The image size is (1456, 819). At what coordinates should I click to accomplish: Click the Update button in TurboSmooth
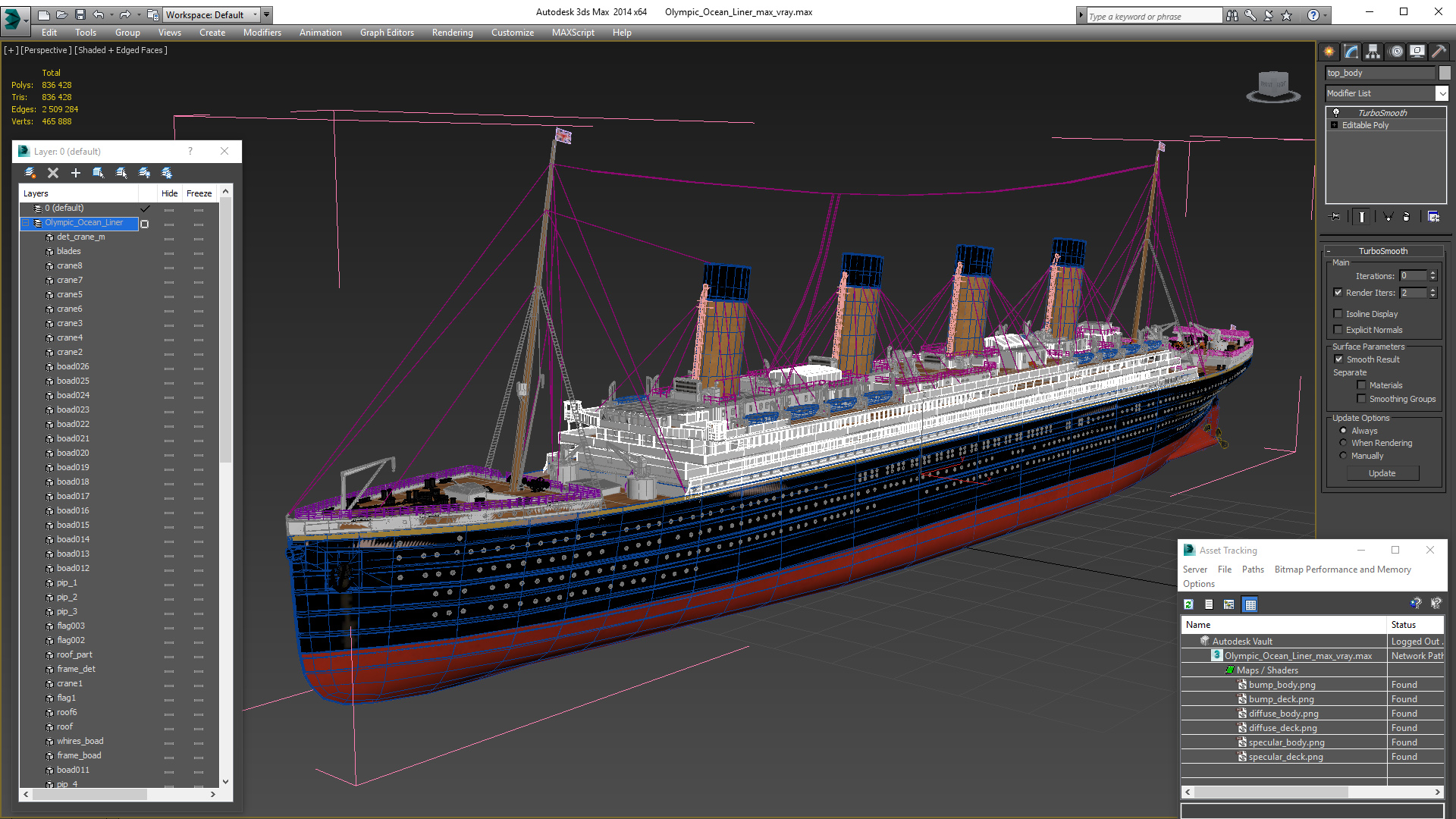tap(1382, 473)
